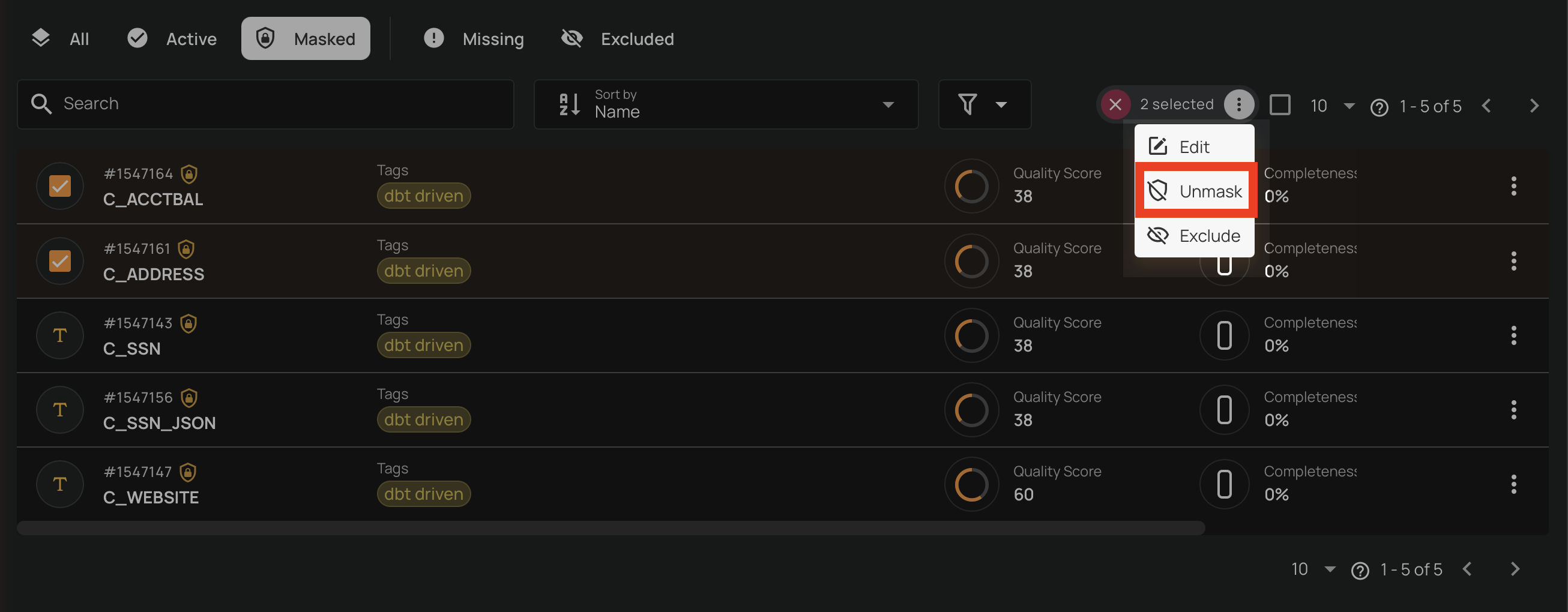Open row options for C_SSN_JSON

tap(1513, 410)
